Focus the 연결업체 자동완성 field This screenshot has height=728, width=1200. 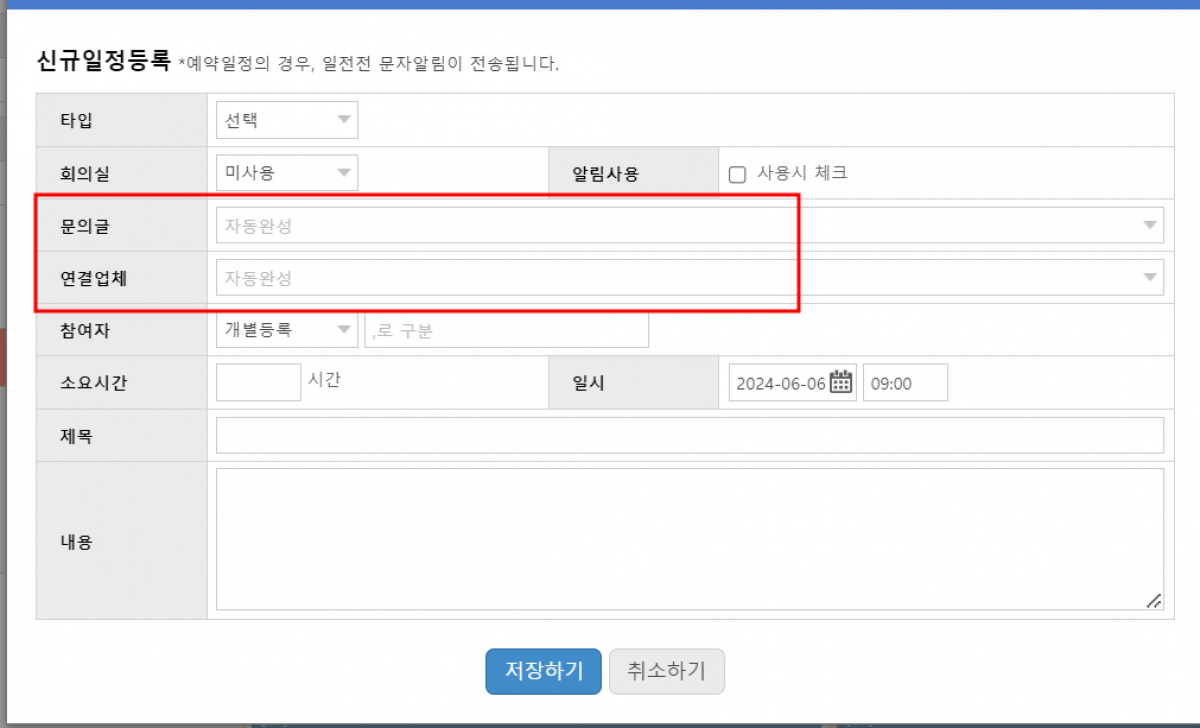coord(670,278)
